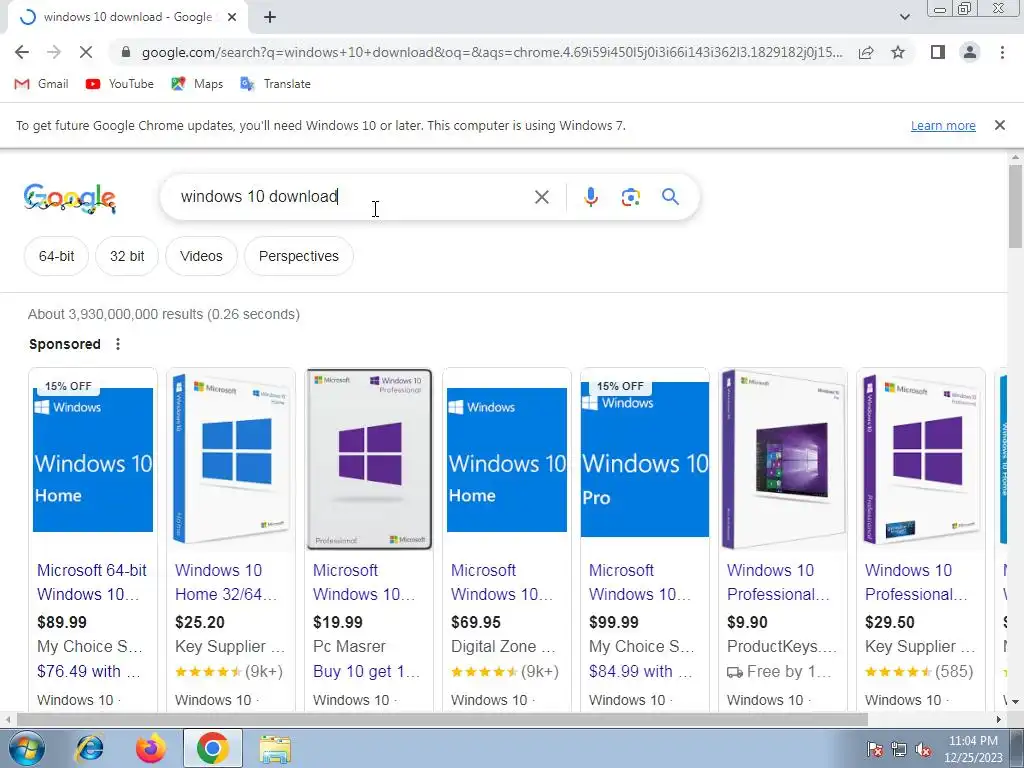Viewport: 1024px width, 768px height.
Task: Open the network tray icon
Action: click(899, 749)
